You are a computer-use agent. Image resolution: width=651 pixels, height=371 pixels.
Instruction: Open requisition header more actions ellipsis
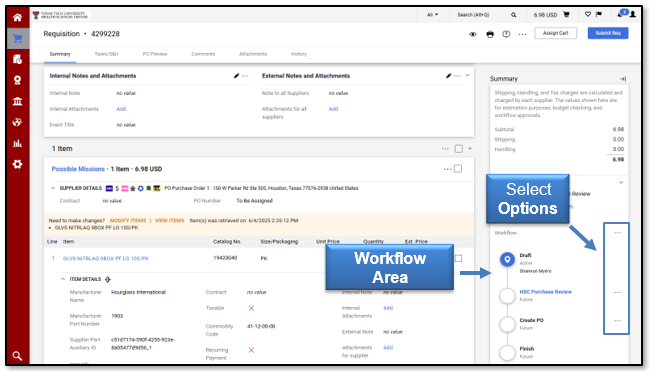click(522, 34)
